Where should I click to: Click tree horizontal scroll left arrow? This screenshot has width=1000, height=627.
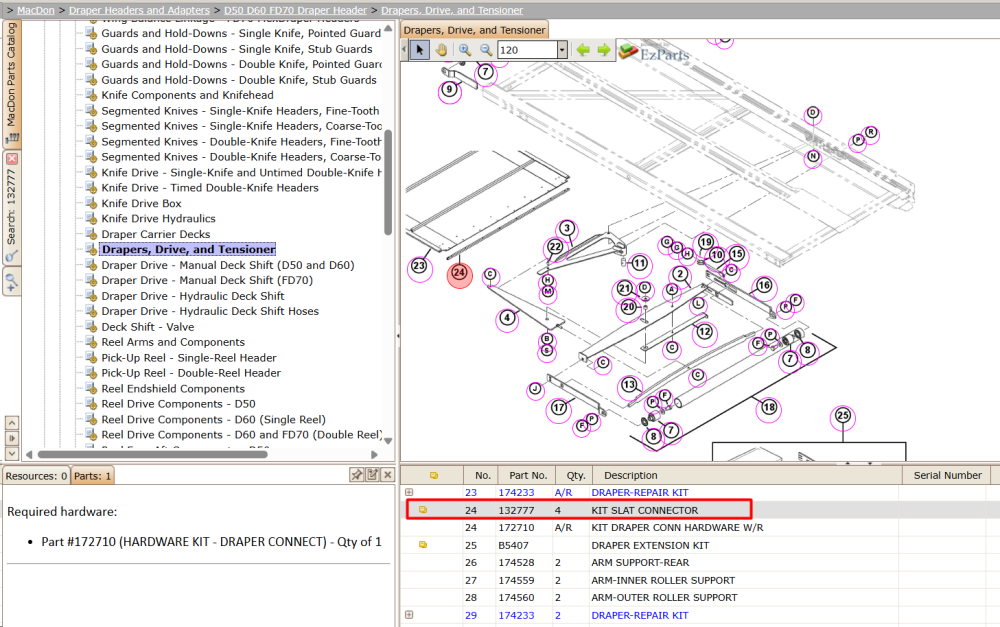(x=29, y=455)
